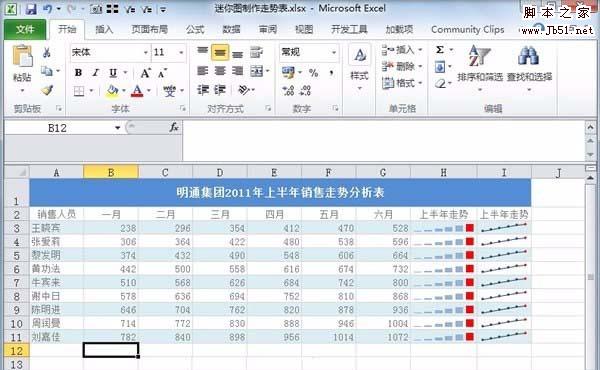Image resolution: width=600 pixels, height=370 pixels.
Task: Select the Cut scissors icon
Action: (47, 52)
